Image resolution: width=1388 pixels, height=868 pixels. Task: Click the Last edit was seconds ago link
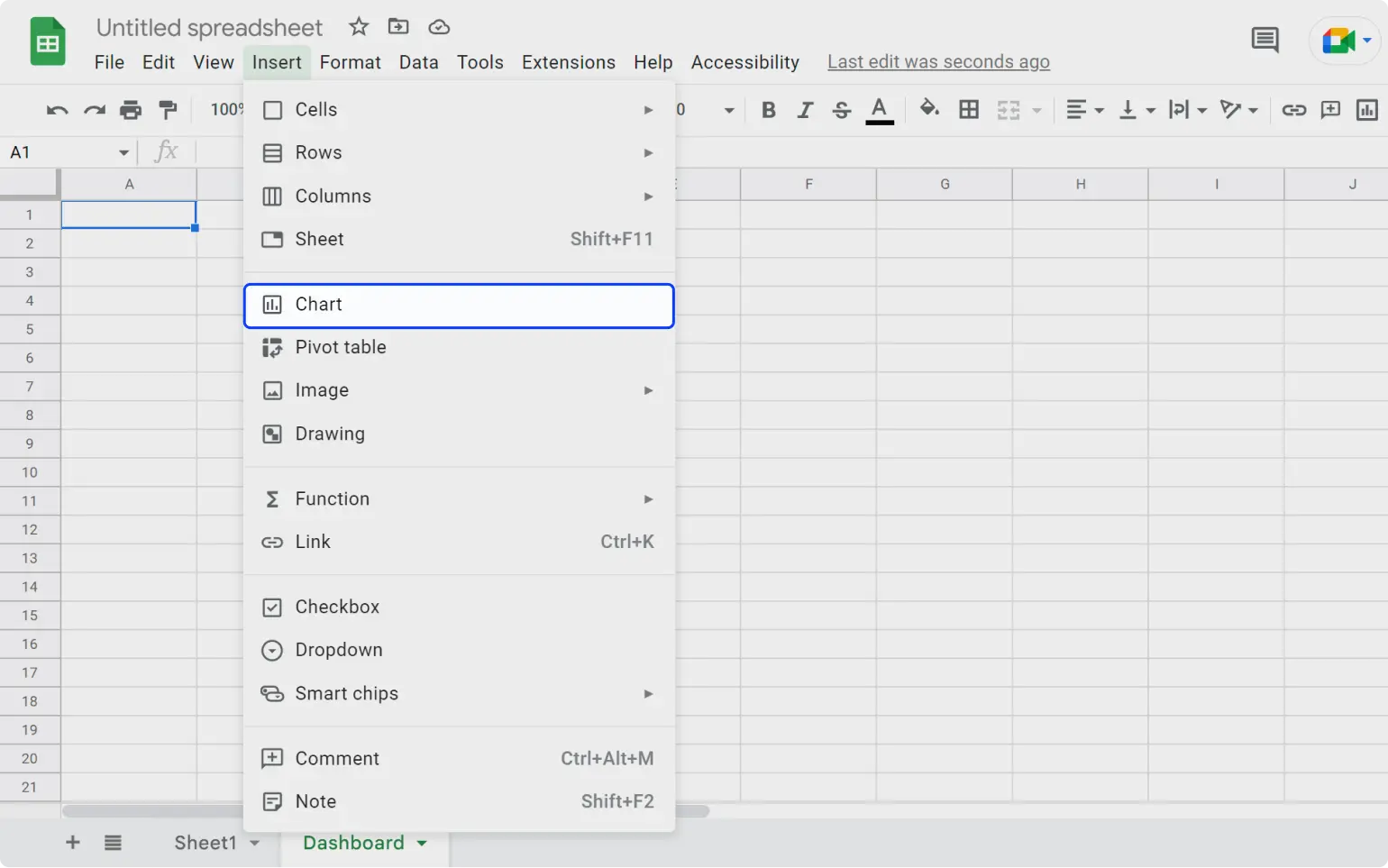[937, 61]
